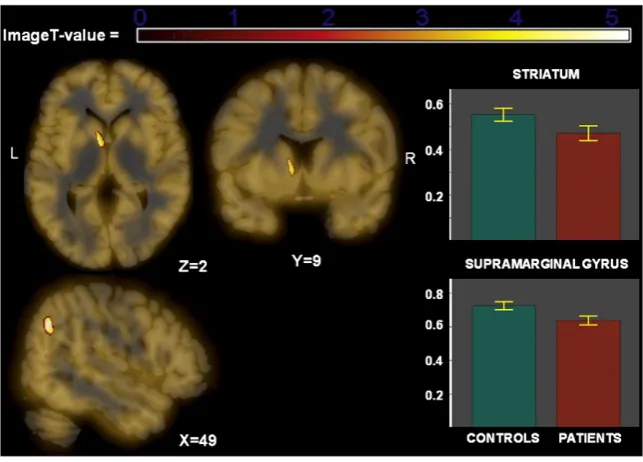
Task: Click the L hemisphere marker
Action: tap(14, 154)
